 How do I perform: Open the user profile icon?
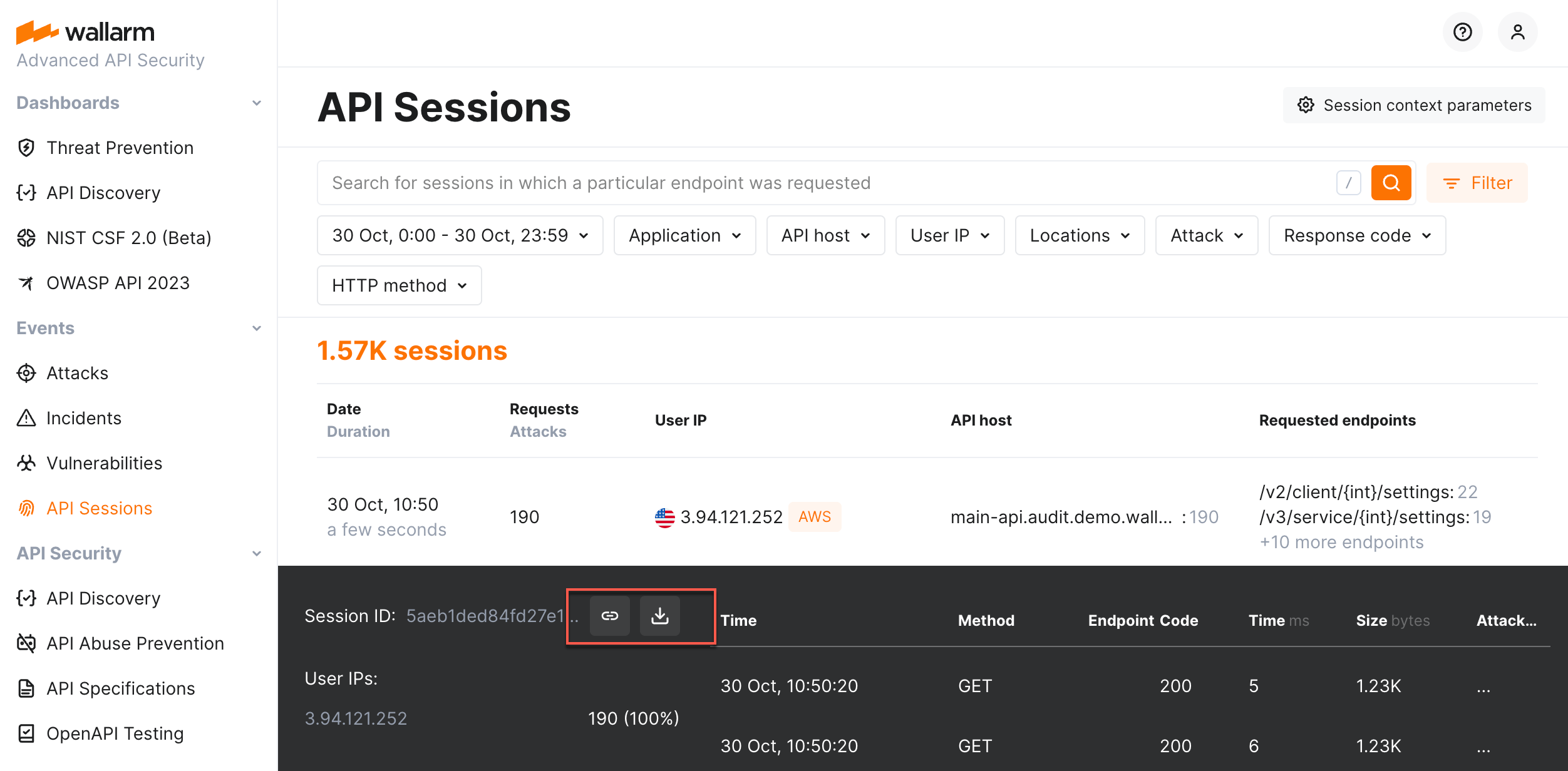pyautogui.click(x=1517, y=32)
